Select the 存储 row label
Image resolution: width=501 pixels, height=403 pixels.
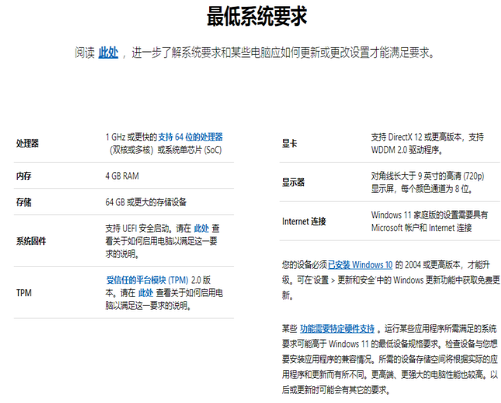click(23, 202)
